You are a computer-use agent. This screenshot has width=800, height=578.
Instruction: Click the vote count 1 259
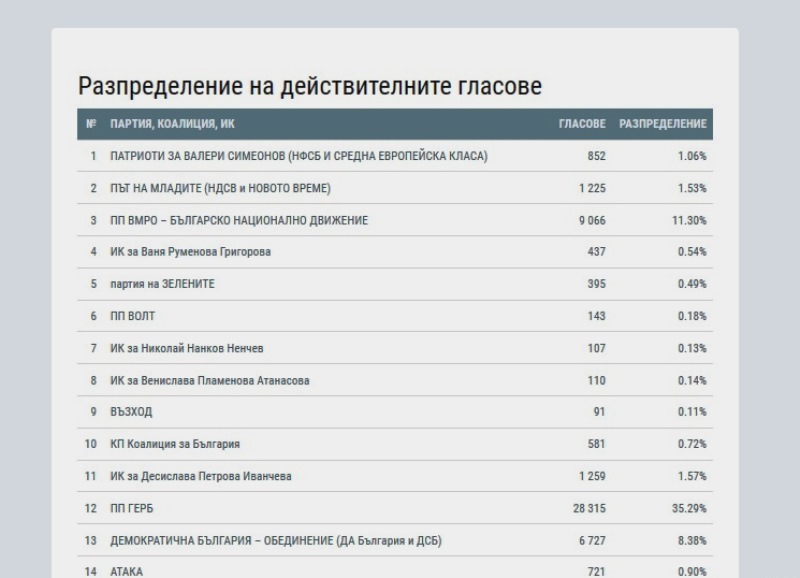point(592,476)
